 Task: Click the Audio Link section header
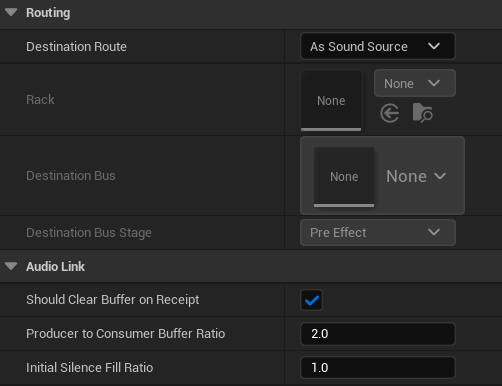(55, 267)
